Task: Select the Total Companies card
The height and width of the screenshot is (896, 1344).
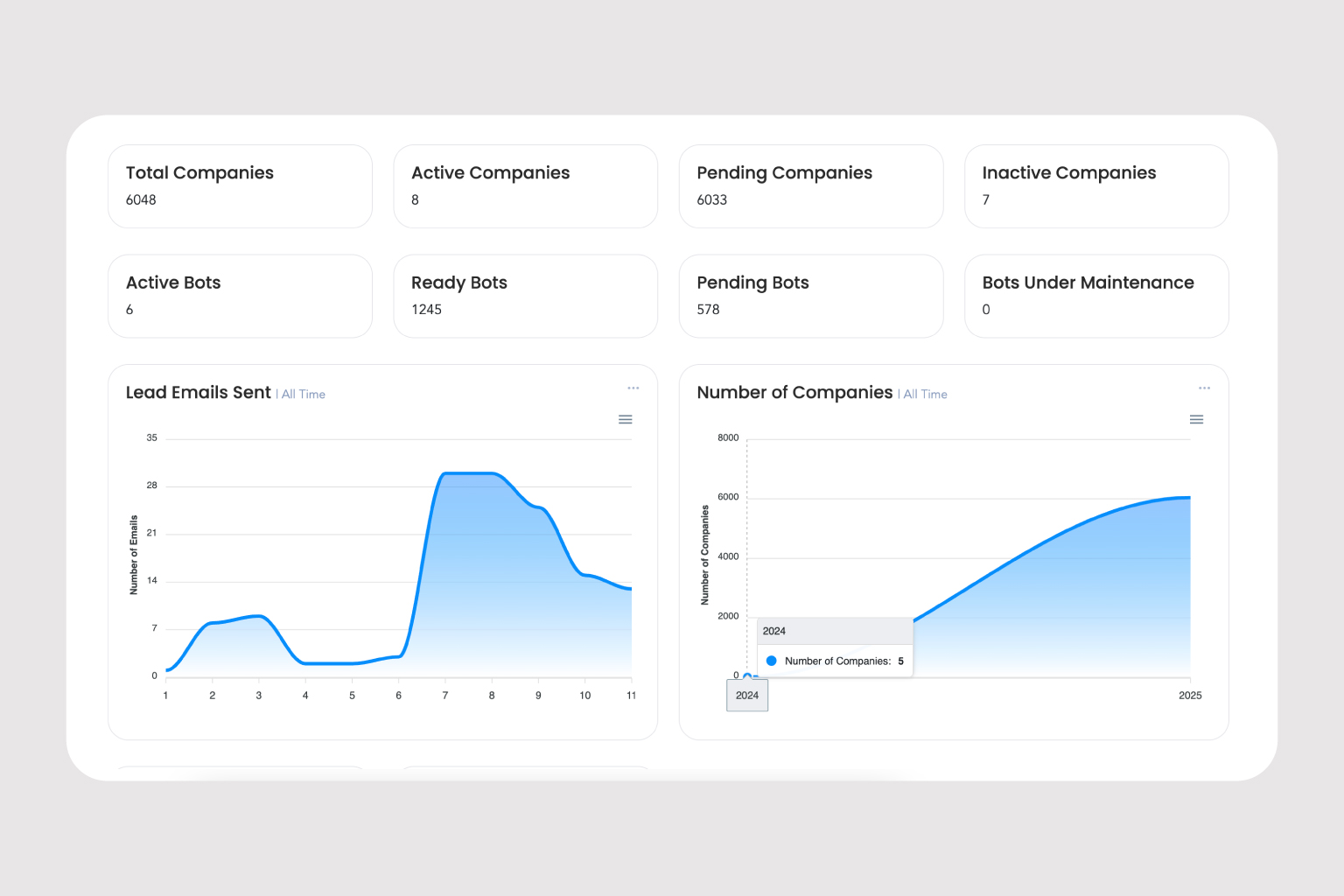Action: (x=240, y=185)
